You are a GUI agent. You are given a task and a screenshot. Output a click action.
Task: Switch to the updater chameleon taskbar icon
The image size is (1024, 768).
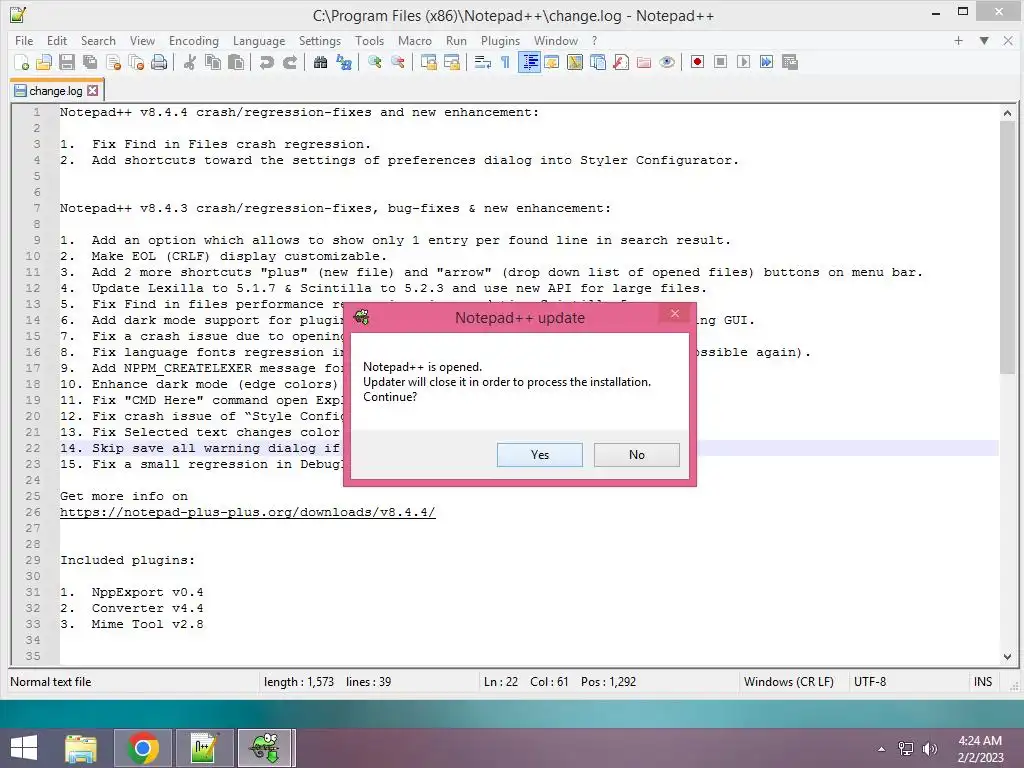266,748
